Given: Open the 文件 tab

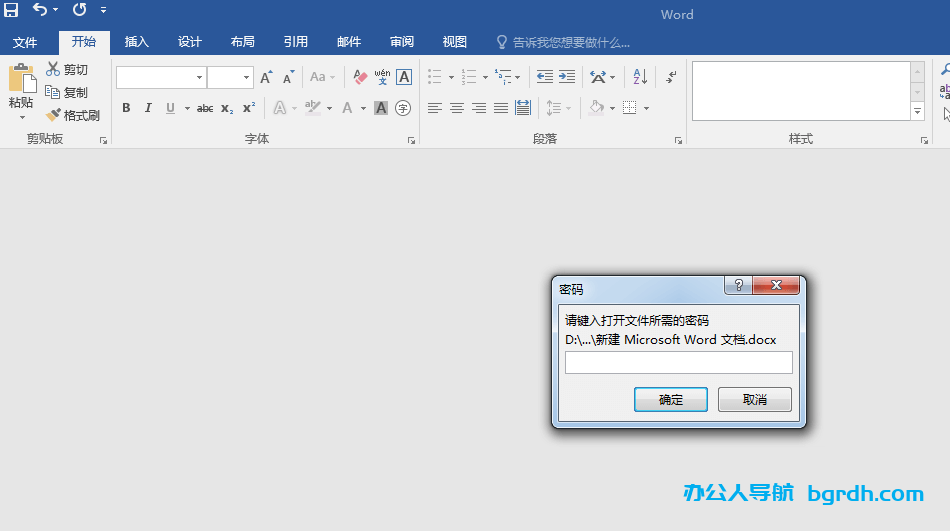Looking at the screenshot, I should [x=25, y=42].
